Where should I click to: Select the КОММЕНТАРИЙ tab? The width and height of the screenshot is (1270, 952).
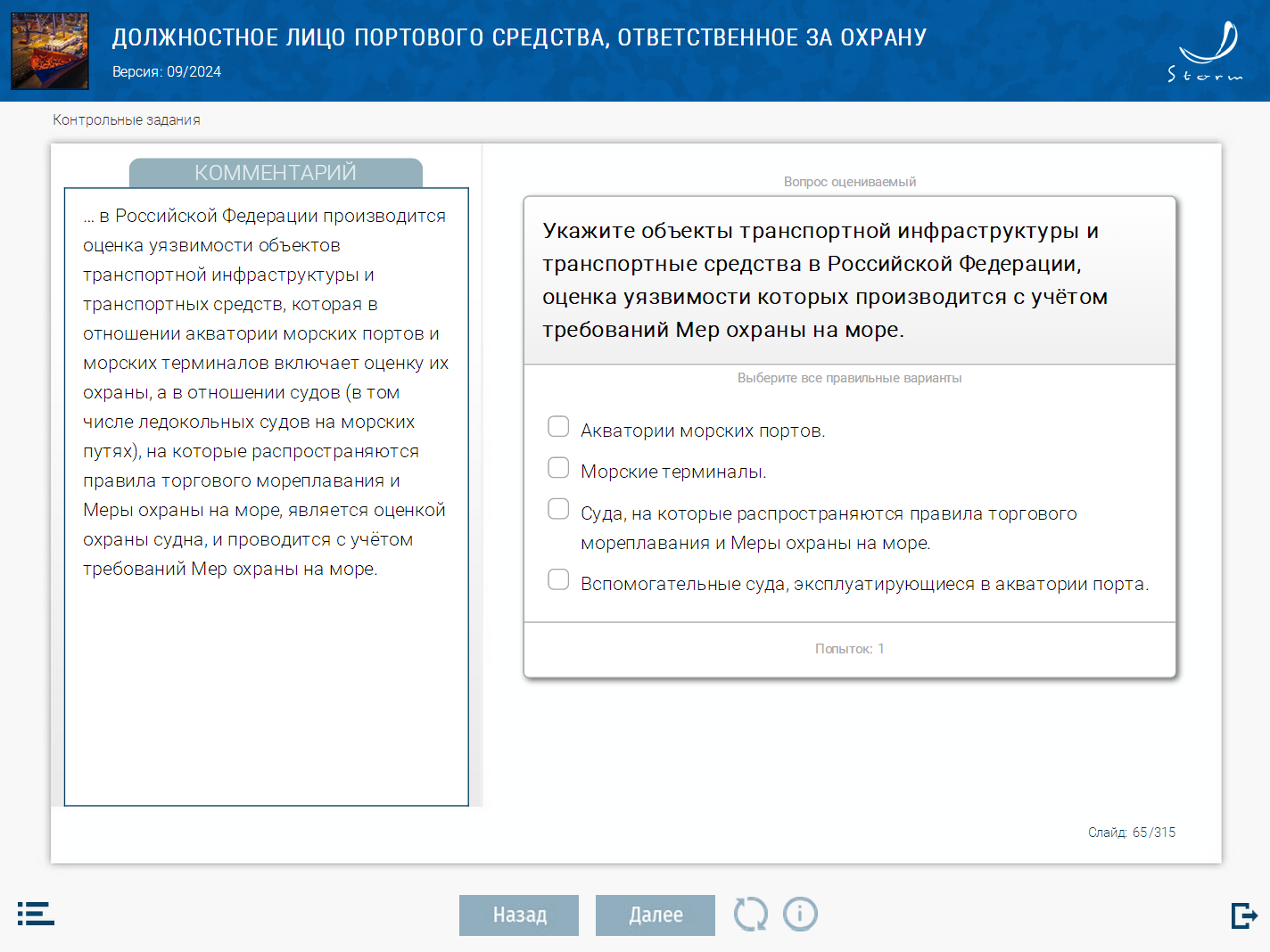tap(276, 173)
